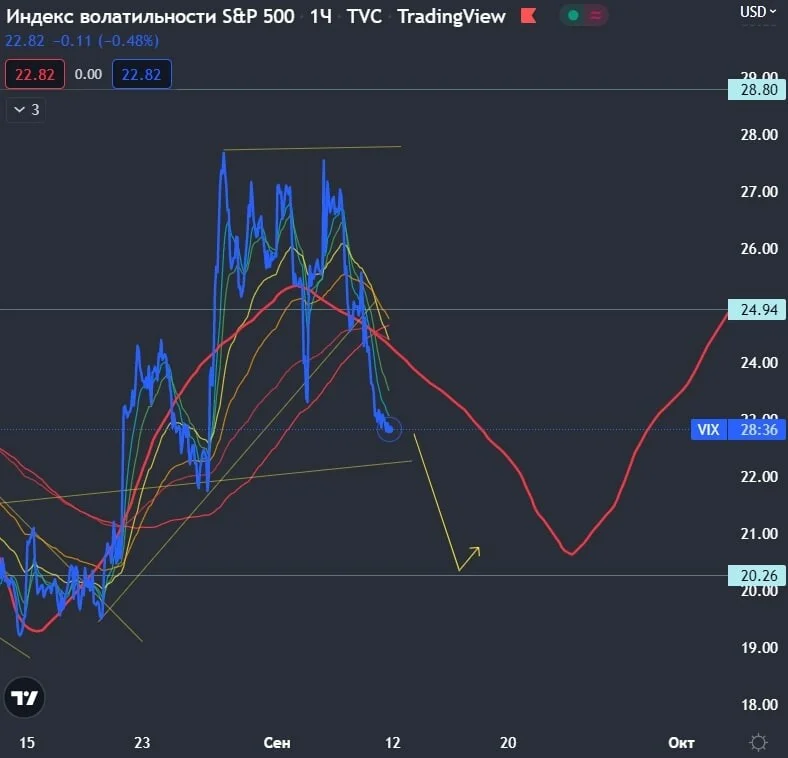The height and width of the screenshot is (758, 788).
Task: Open the USD currency dropdown
Action: pyautogui.click(x=758, y=12)
